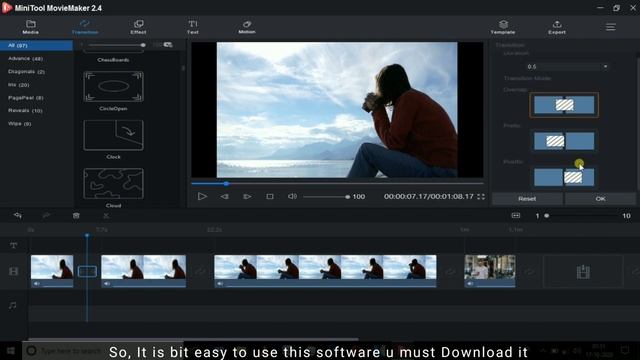Click transition slot after the third clip
This screenshot has width=640, height=360.
click(x=450, y=271)
